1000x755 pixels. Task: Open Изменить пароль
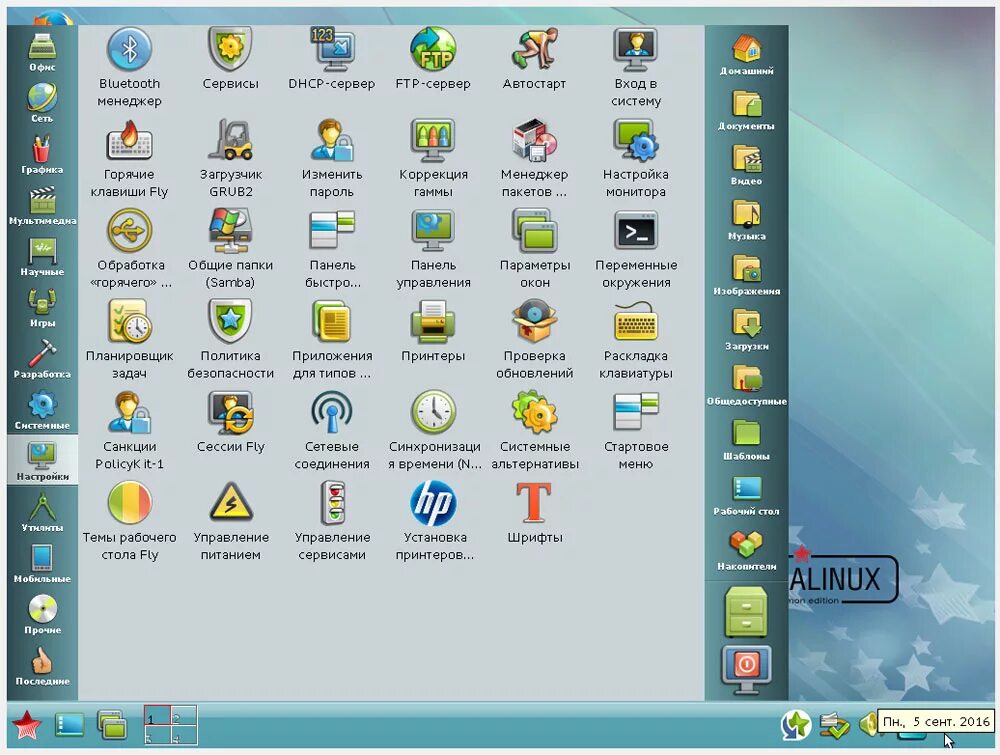click(332, 158)
